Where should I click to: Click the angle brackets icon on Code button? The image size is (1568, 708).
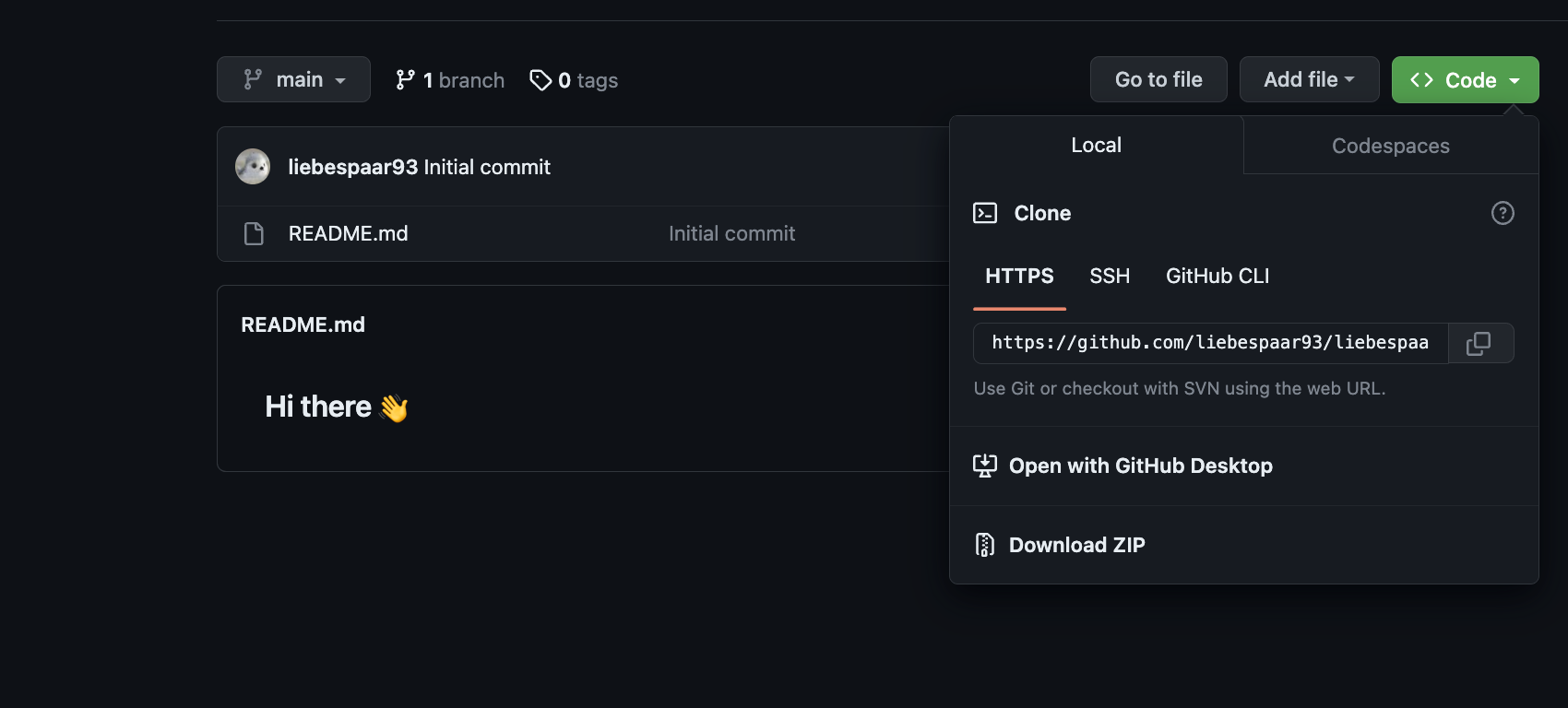(1421, 80)
